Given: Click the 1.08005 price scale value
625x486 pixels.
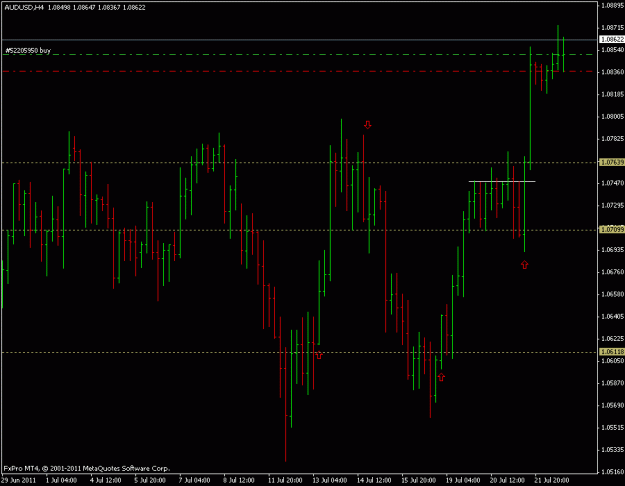Looking at the screenshot, I should pos(612,116).
